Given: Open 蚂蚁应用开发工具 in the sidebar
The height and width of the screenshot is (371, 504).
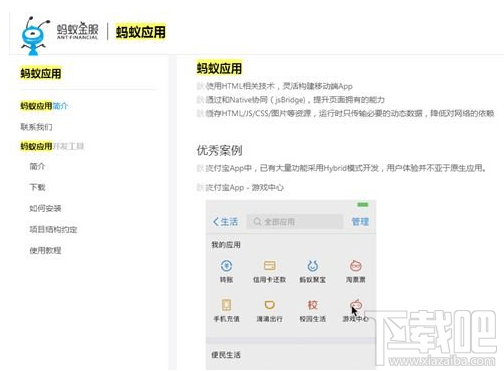Looking at the screenshot, I should pos(52,146).
